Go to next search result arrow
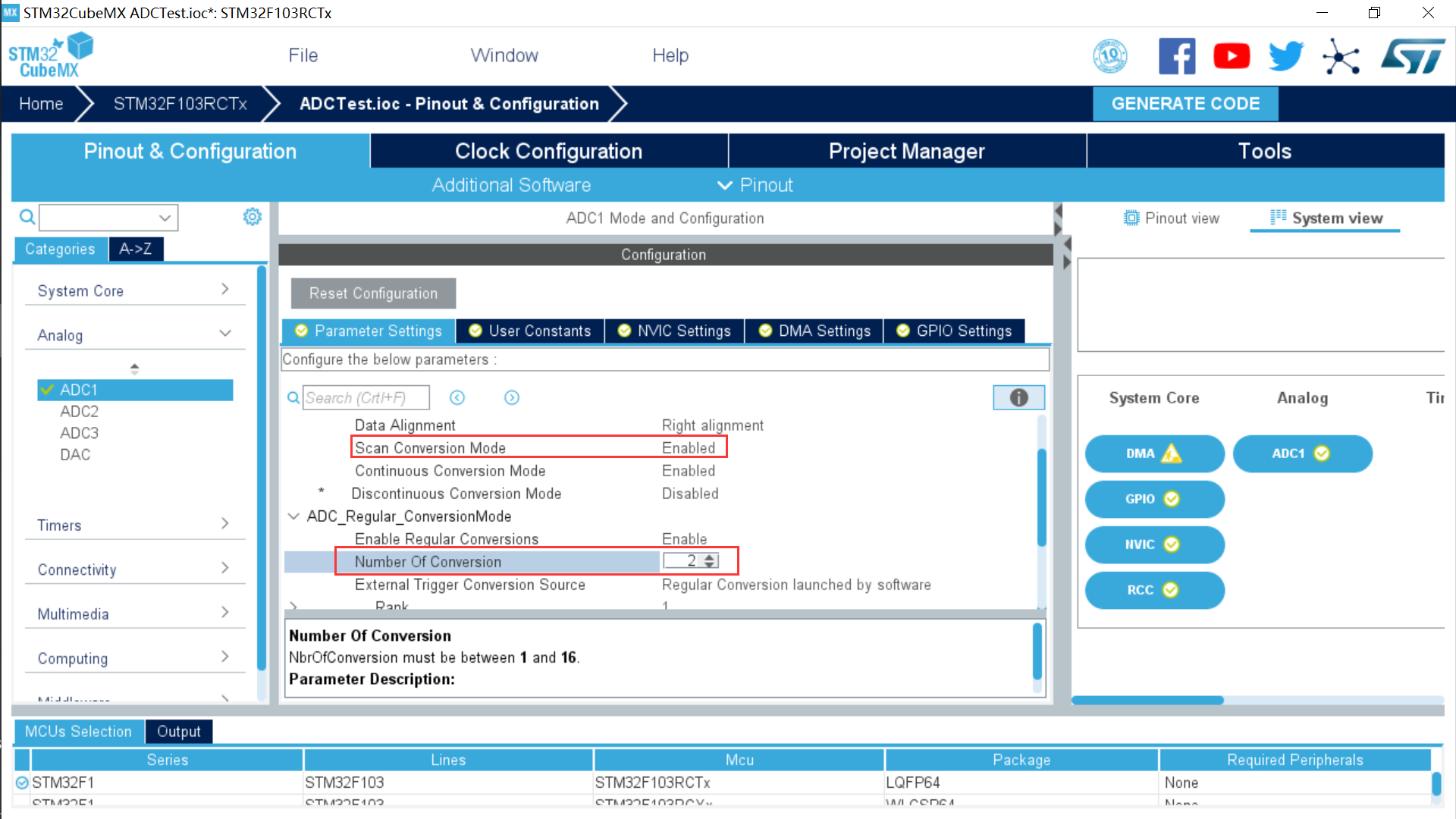The height and width of the screenshot is (819, 1456). [x=512, y=397]
